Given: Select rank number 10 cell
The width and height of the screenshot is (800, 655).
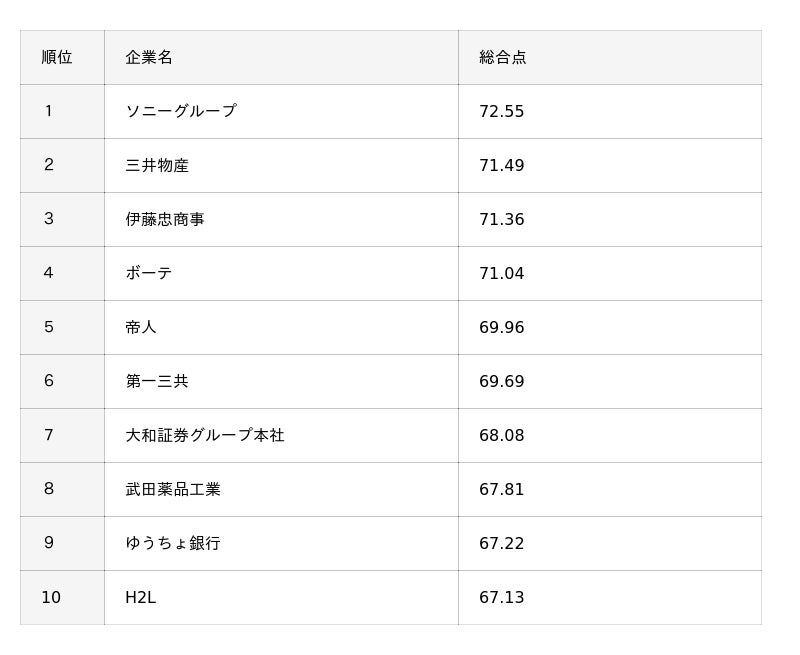Looking at the screenshot, I should pos(51,597).
